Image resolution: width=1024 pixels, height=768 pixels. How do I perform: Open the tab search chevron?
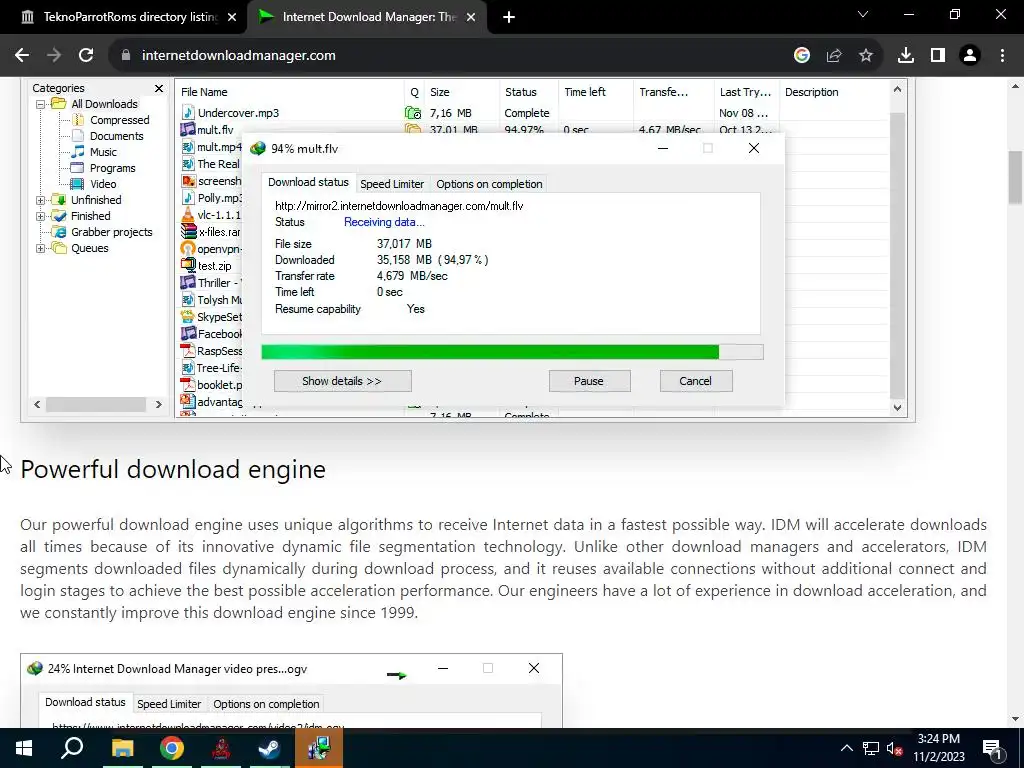coord(863,14)
